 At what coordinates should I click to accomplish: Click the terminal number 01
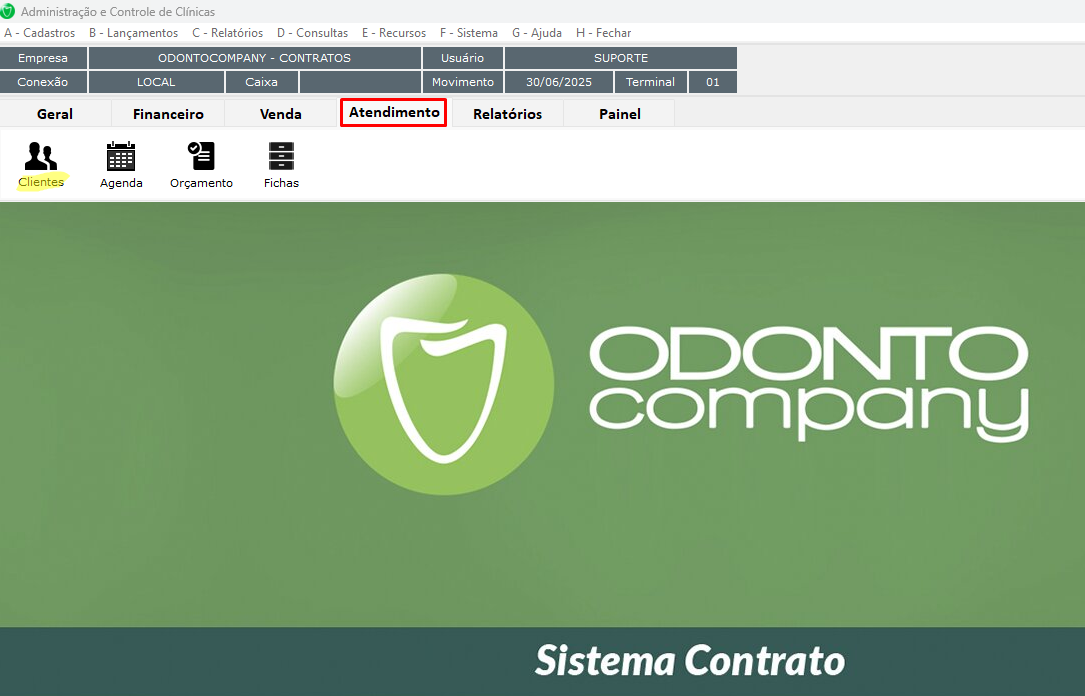713,82
